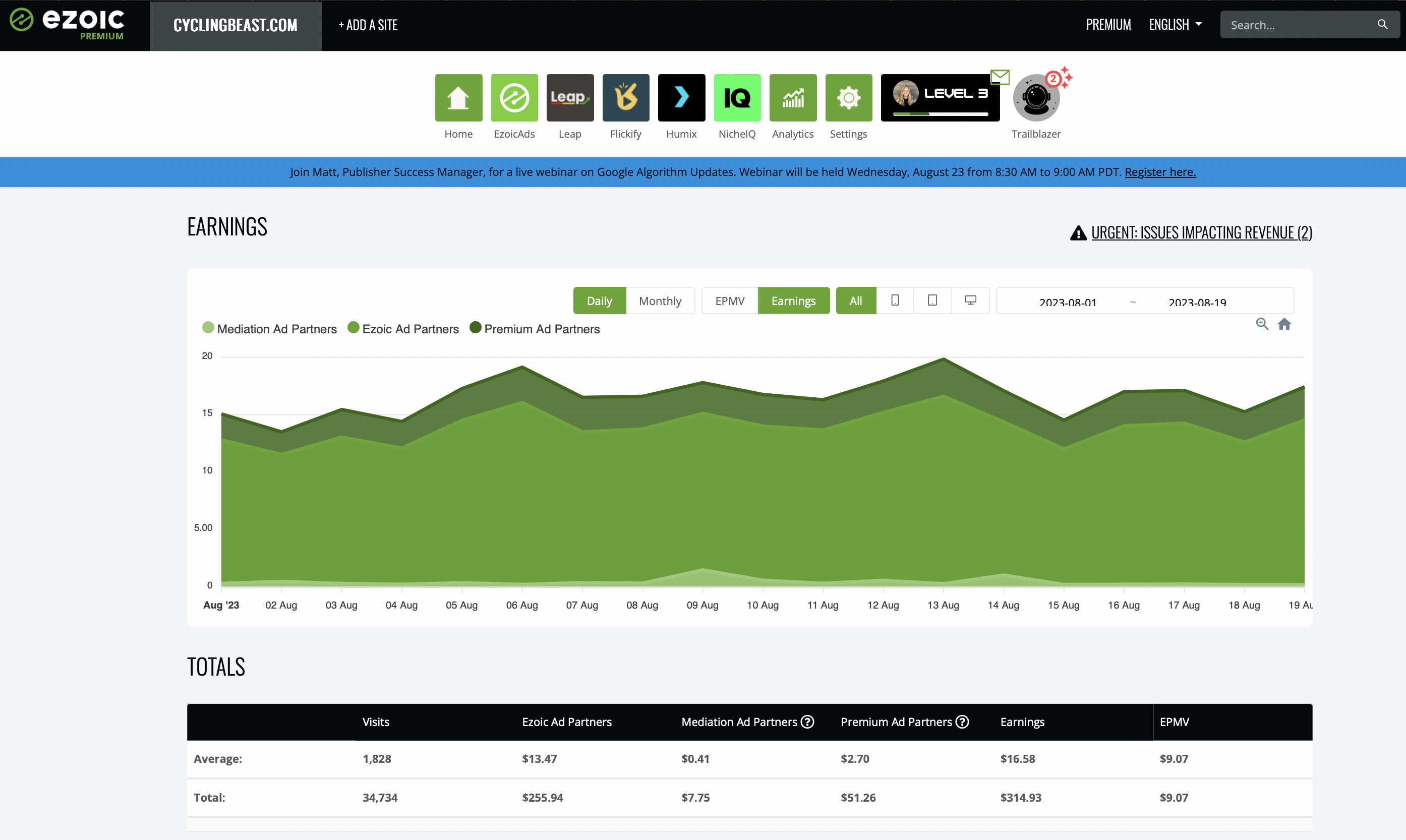Open the Home dashboard icon
Image resolution: width=1406 pixels, height=840 pixels.
[458, 97]
